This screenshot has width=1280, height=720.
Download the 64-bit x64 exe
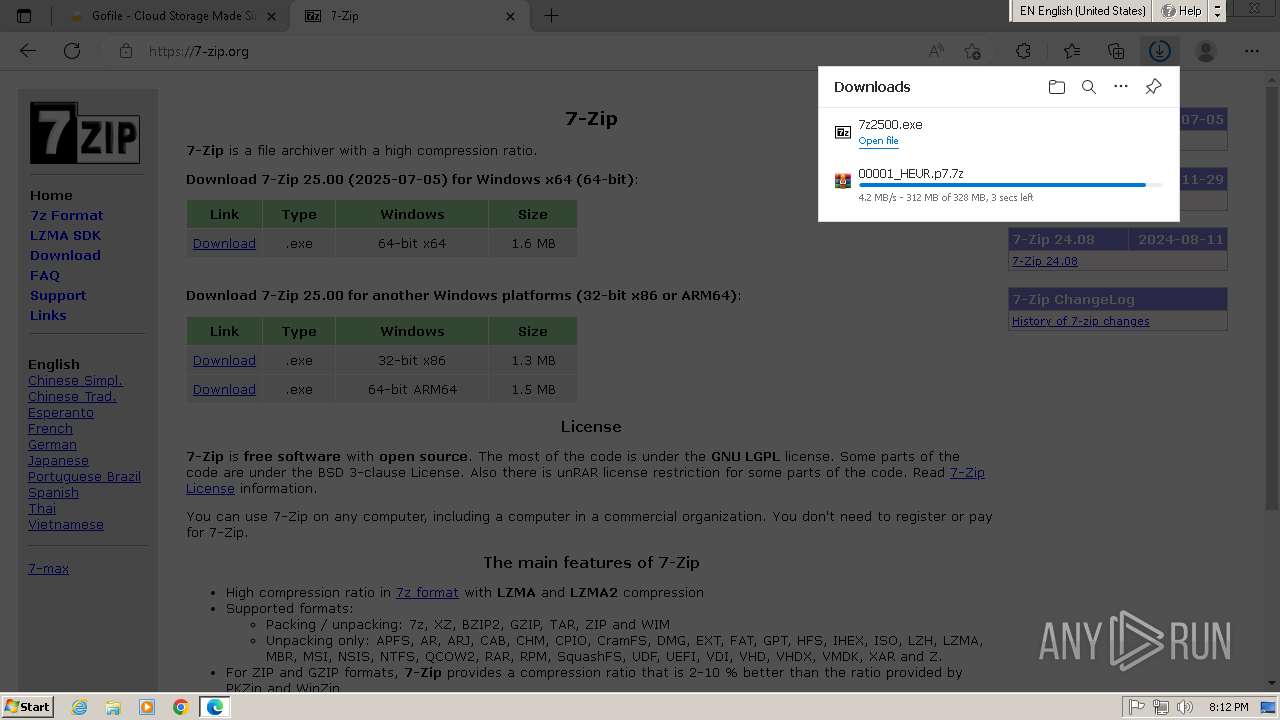[x=224, y=243]
